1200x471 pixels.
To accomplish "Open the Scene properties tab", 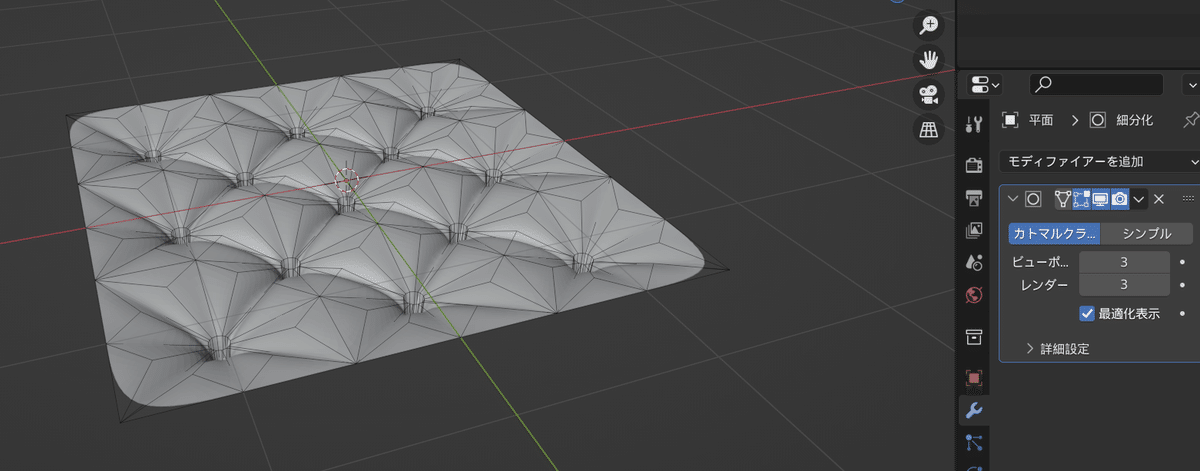I will [x=974, y=262].
